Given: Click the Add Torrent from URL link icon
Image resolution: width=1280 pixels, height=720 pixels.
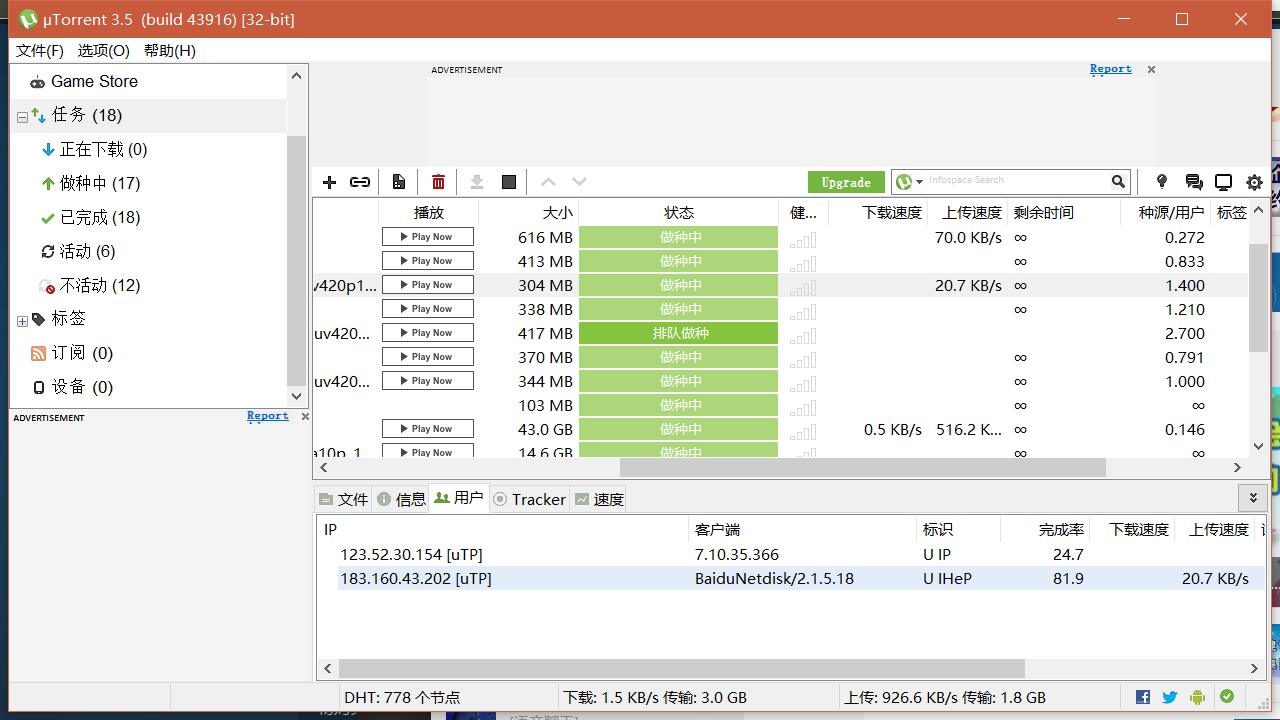Looking at the screenshot, I should click(360, 182).
